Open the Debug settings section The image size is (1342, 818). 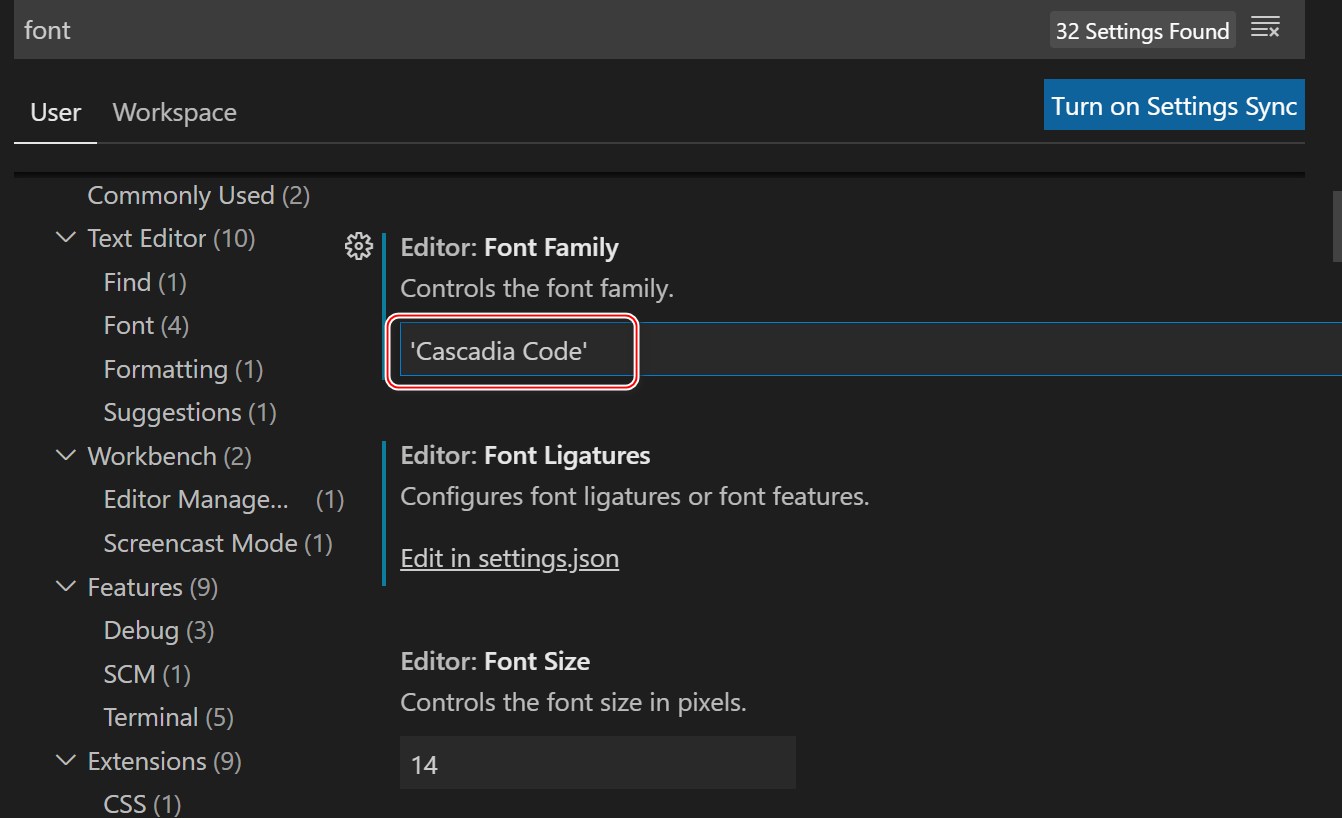(159, 630)
